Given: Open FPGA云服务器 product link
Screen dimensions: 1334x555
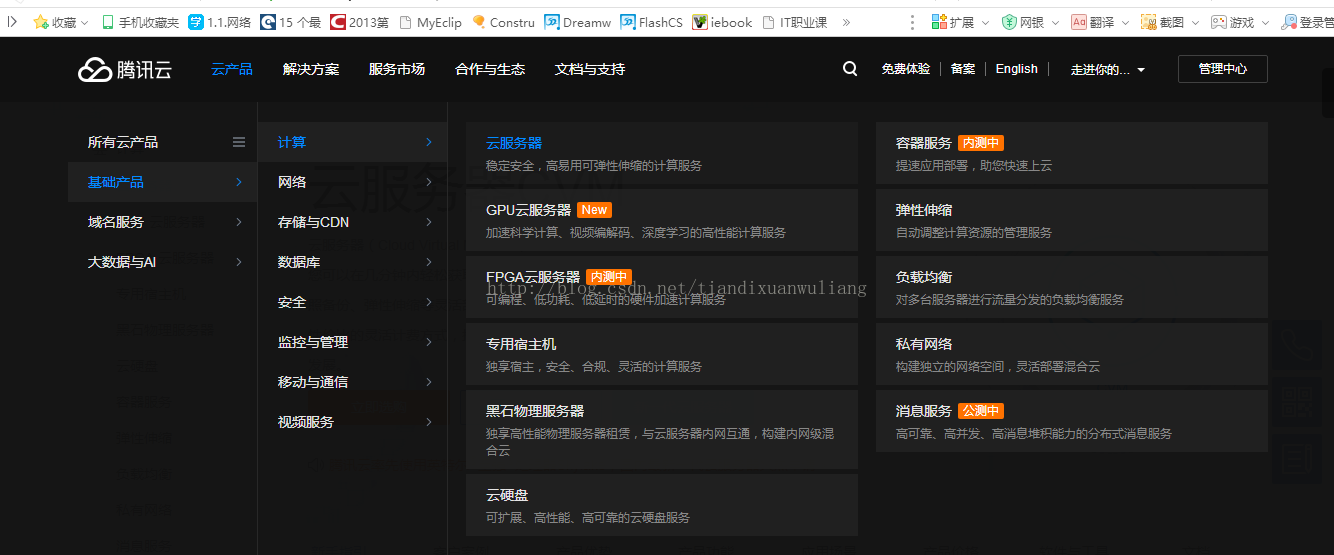Looking at the screenshot, I should coord(662,287).
